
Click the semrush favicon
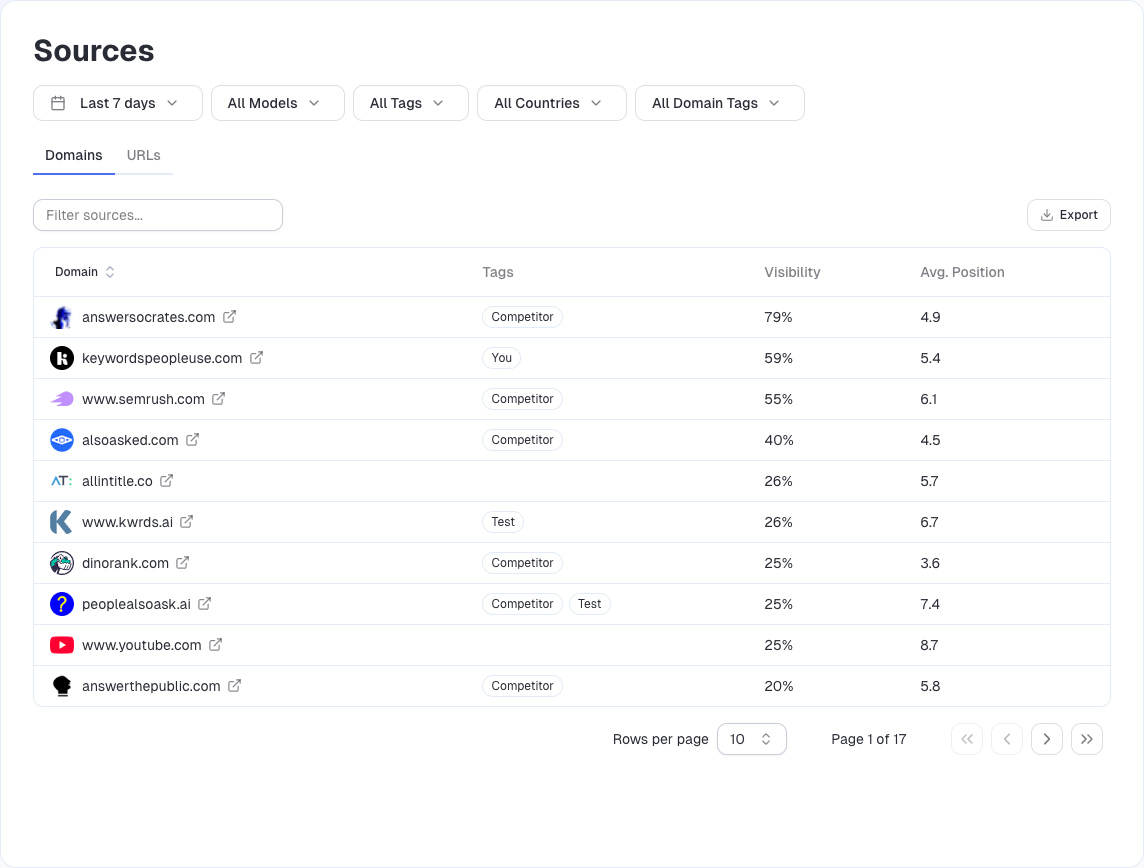[x=62, y=399]
